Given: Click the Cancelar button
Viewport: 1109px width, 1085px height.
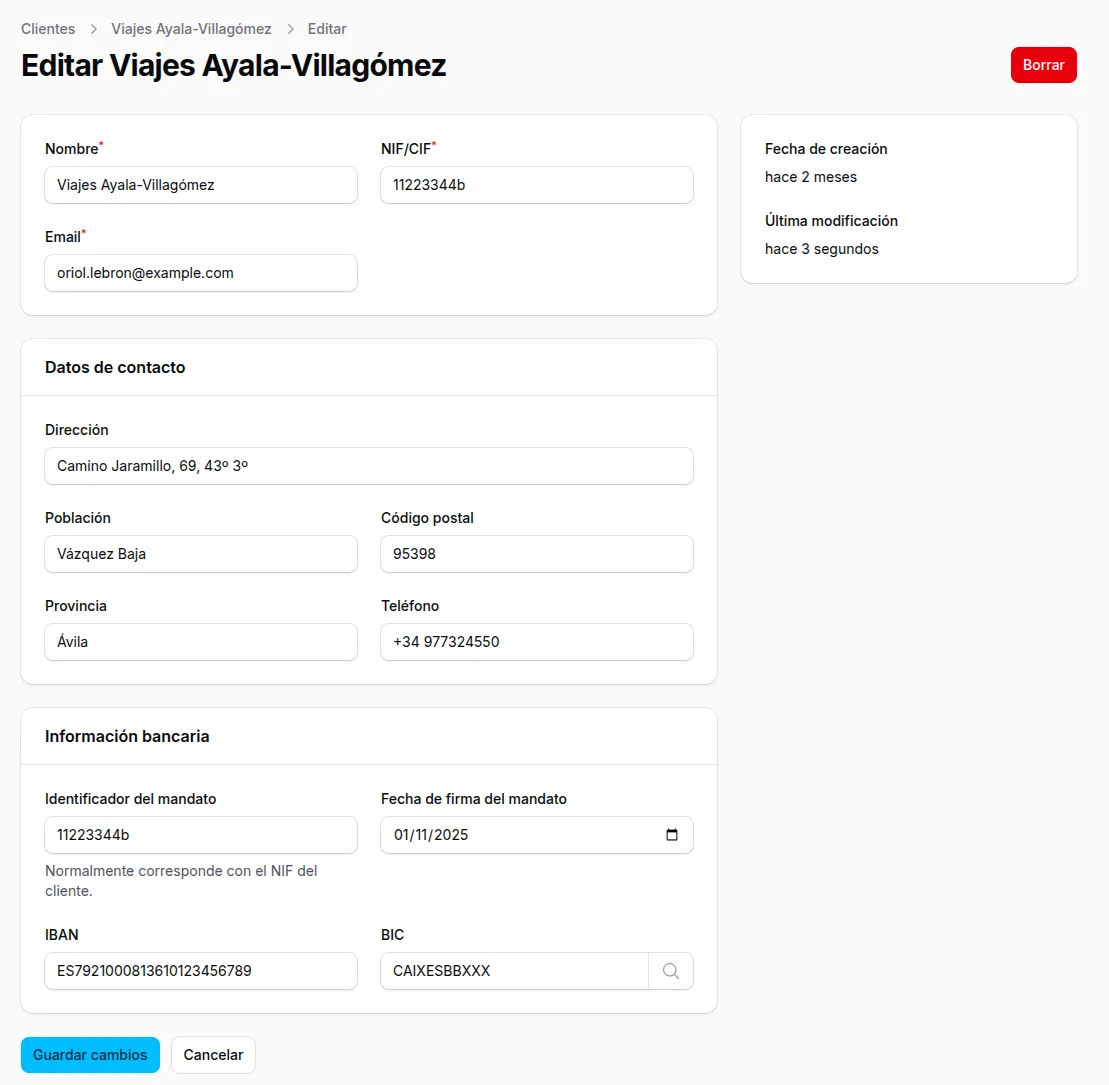Looking at the screenshot, I should 213,1055.
